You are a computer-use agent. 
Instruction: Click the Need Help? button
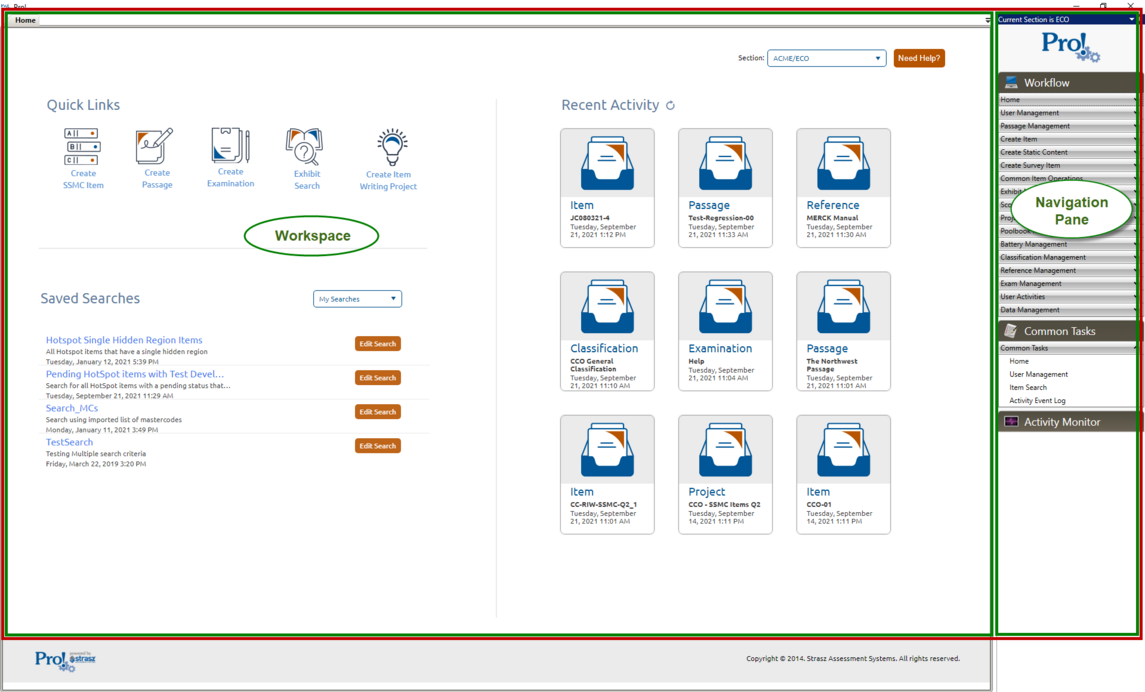click(x=918, y=58)
